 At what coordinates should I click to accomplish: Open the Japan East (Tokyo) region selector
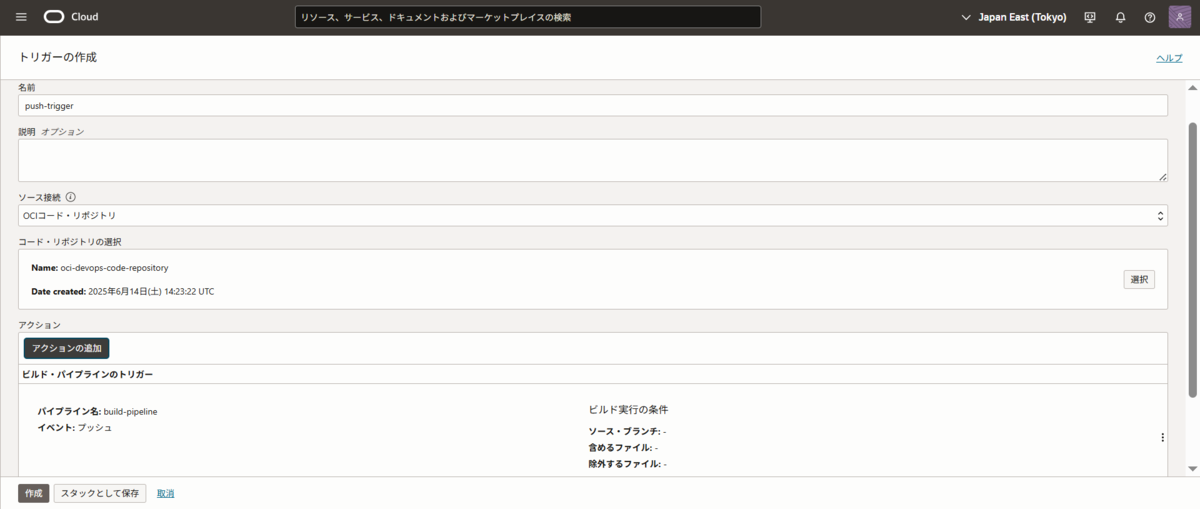click(x=1013, y=17)
